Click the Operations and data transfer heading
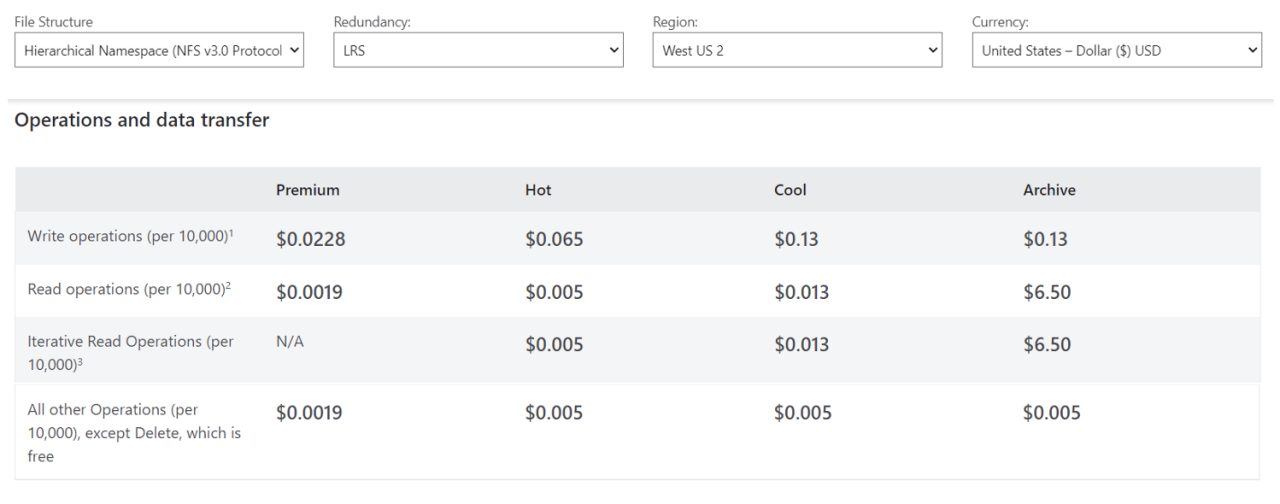The height and width of the screenshot is (504, 1280). pyautogui.click(x=142, y=120)
